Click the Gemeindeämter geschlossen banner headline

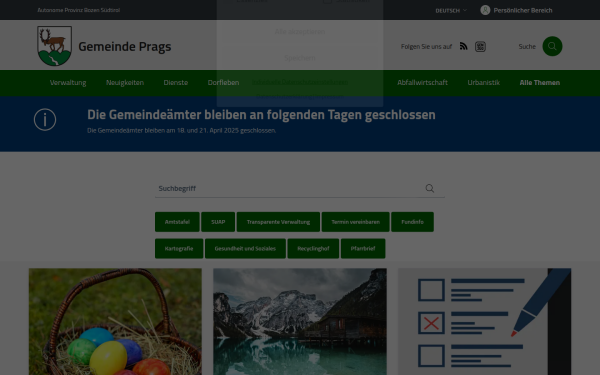click(261, 114)
